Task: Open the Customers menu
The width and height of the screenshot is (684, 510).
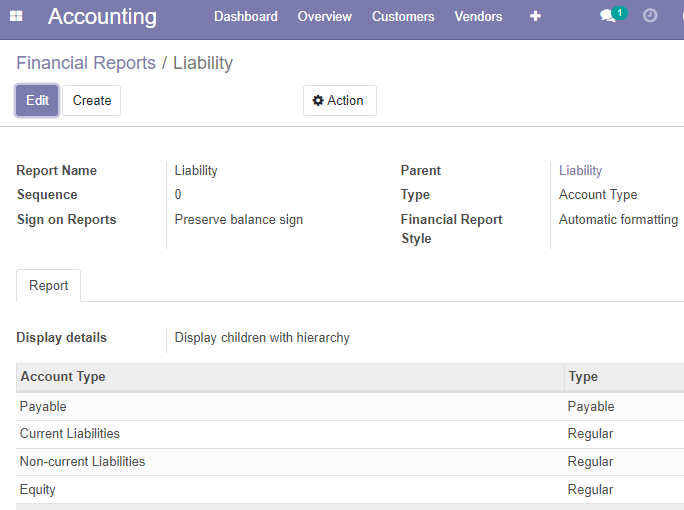Action: tap(403, 17)
